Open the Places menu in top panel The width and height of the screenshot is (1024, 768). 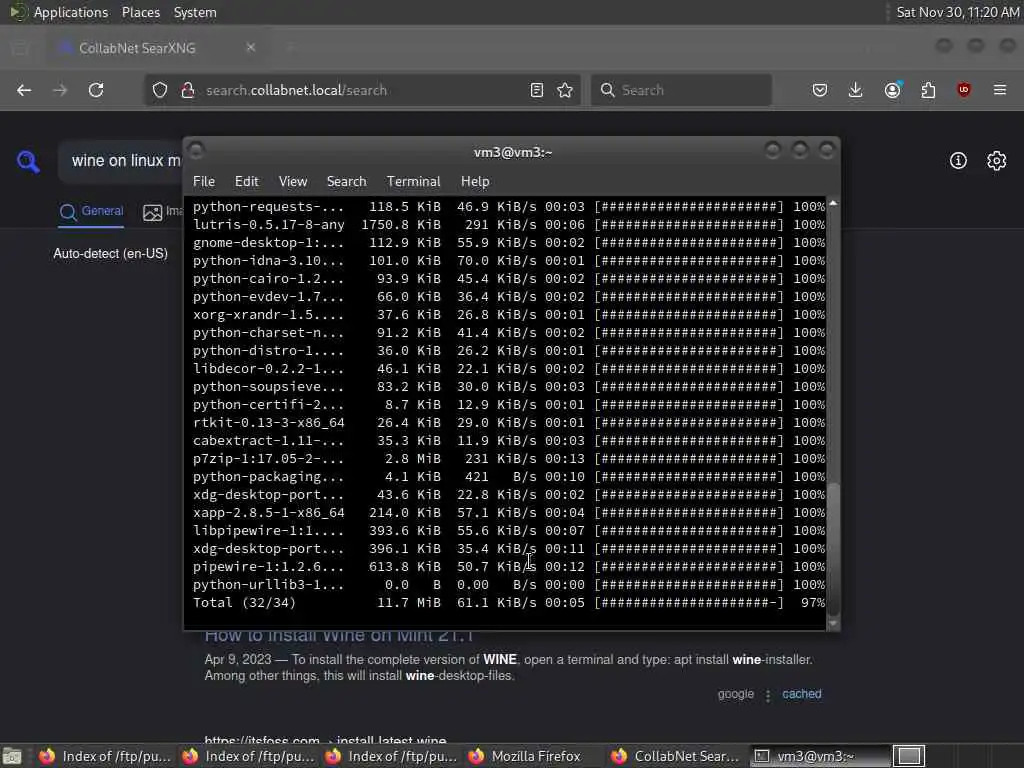(x=140, y=12)
